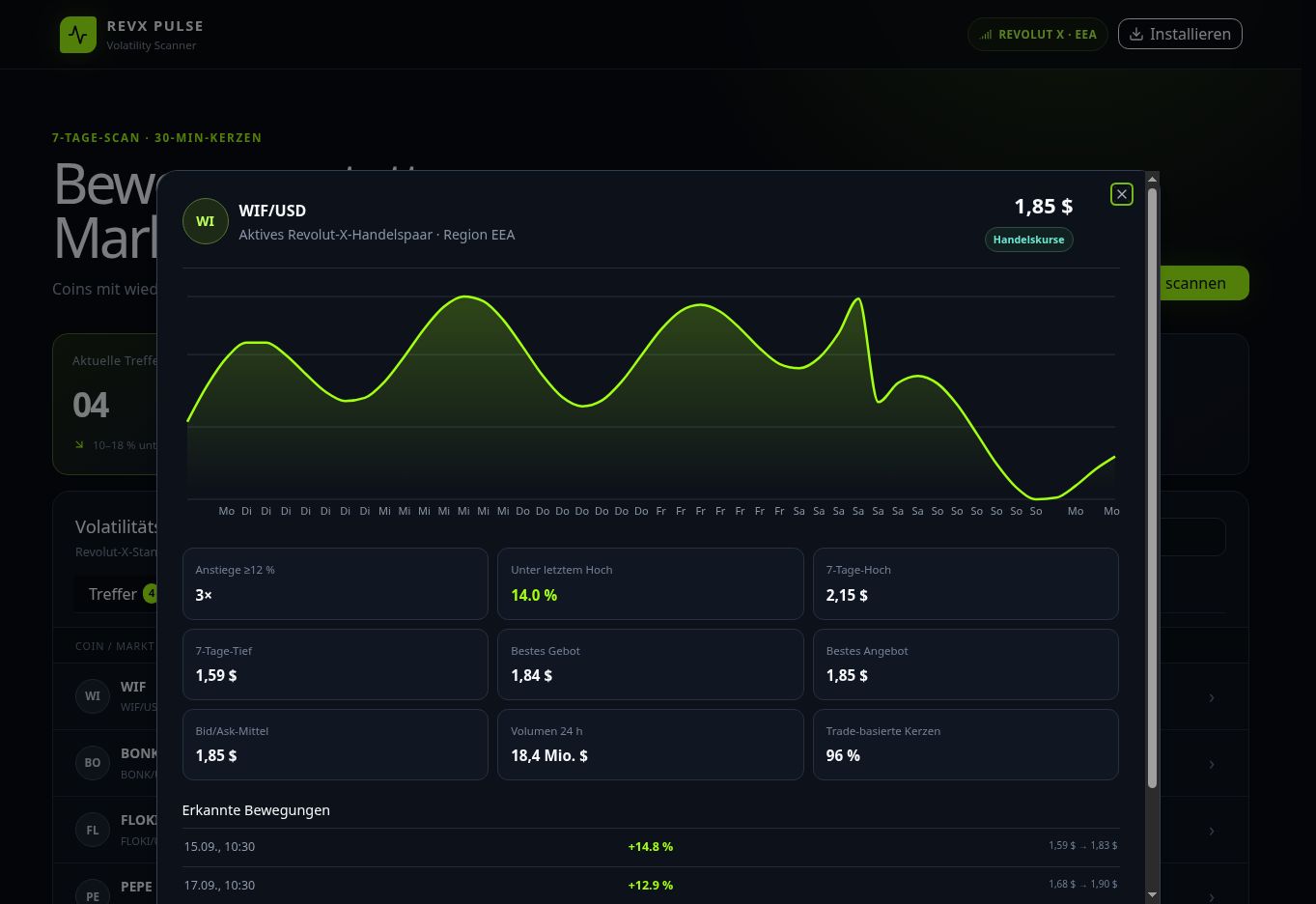Click the Volumen 24 h card

(x=650, y=745)
